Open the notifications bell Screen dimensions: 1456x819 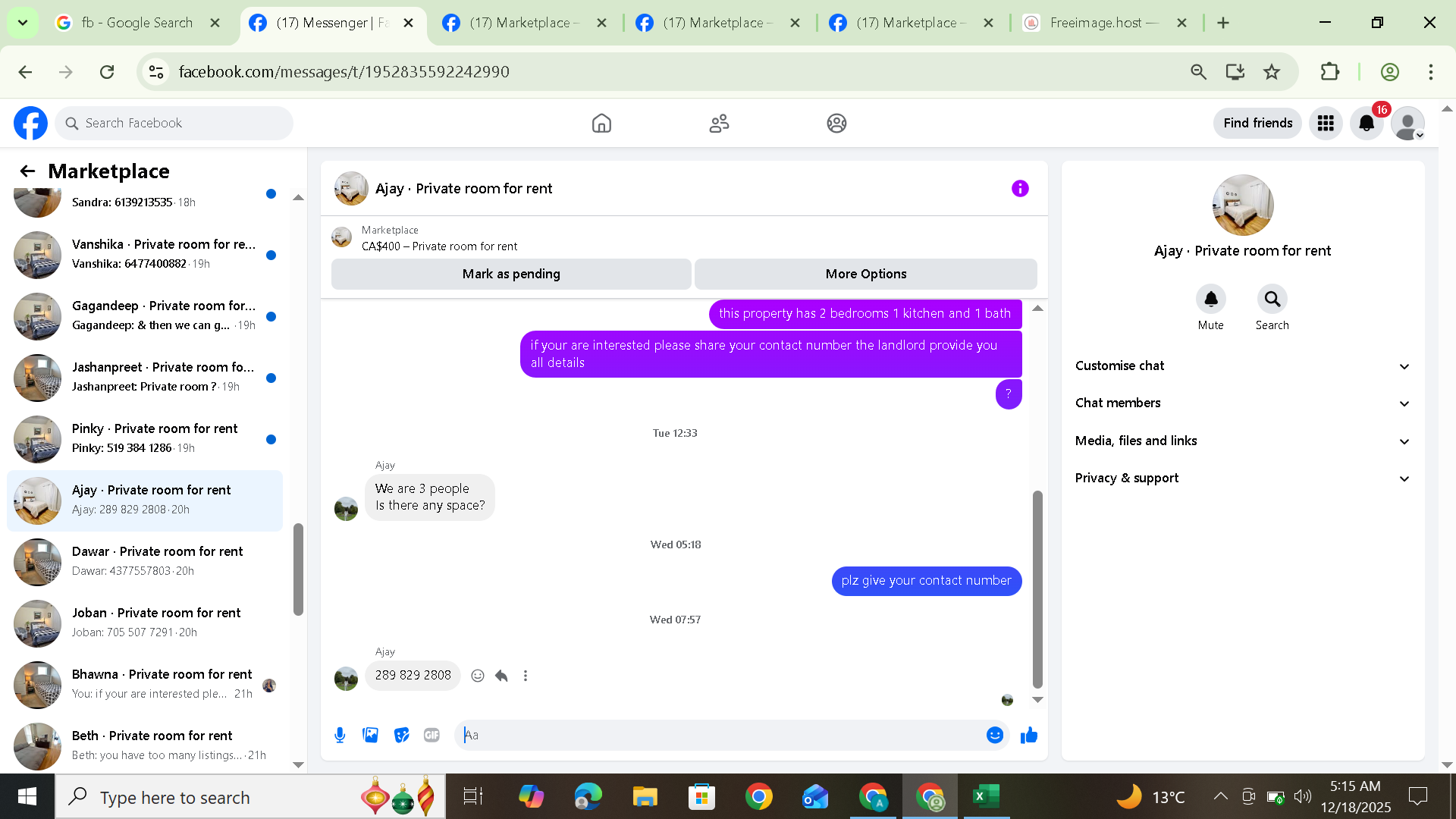1367,123
